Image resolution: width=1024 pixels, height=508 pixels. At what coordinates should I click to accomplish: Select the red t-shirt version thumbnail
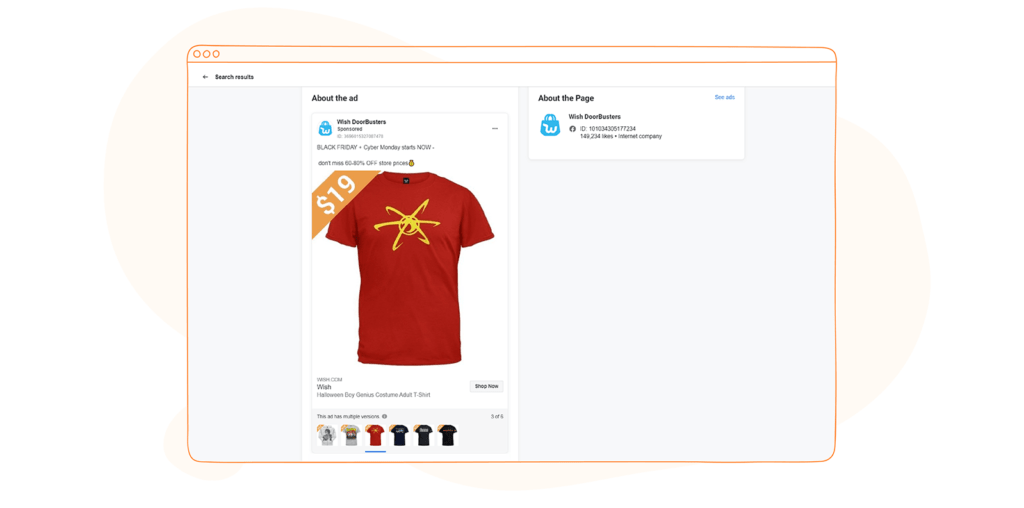pyautogui.click(x=376, y=435)
